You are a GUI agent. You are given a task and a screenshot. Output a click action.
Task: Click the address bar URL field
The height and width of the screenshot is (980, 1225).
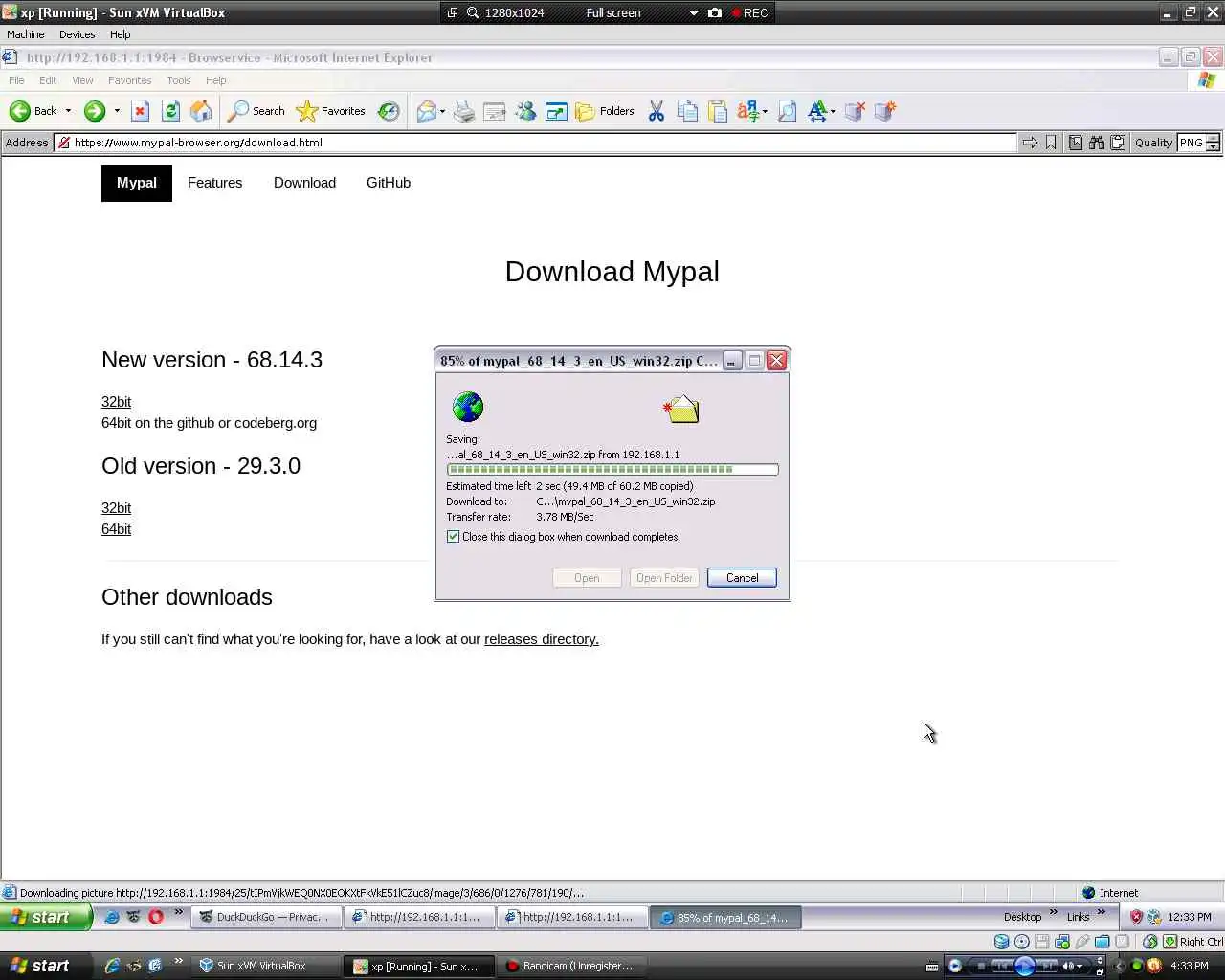535,143
